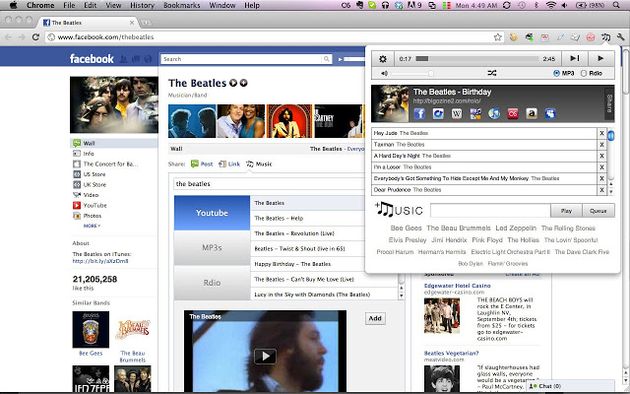
Task: Open the vertical Share tab in player
Action: point(609,104)
